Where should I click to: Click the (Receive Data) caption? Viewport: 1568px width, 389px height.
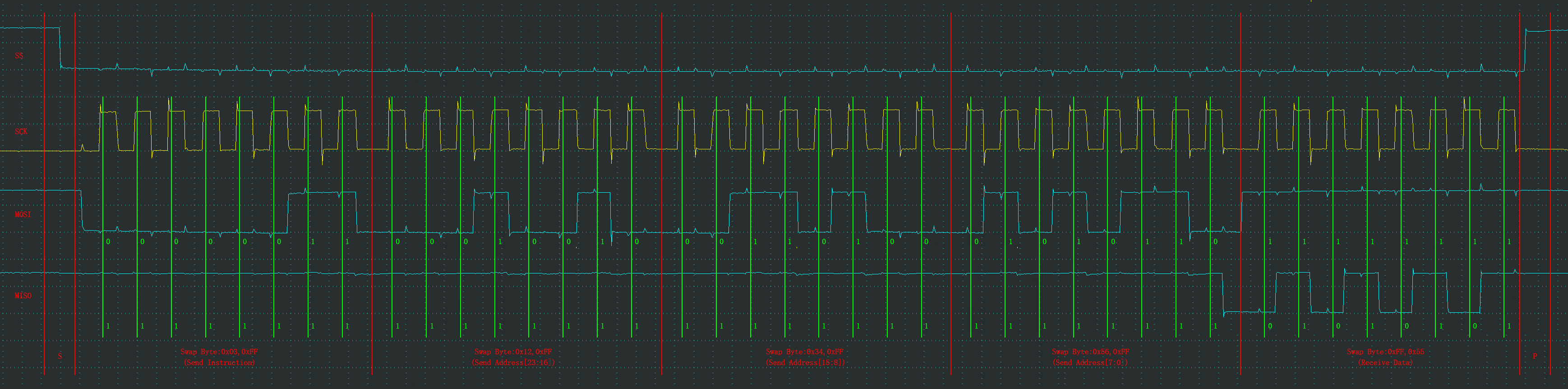pos(1385,362)
